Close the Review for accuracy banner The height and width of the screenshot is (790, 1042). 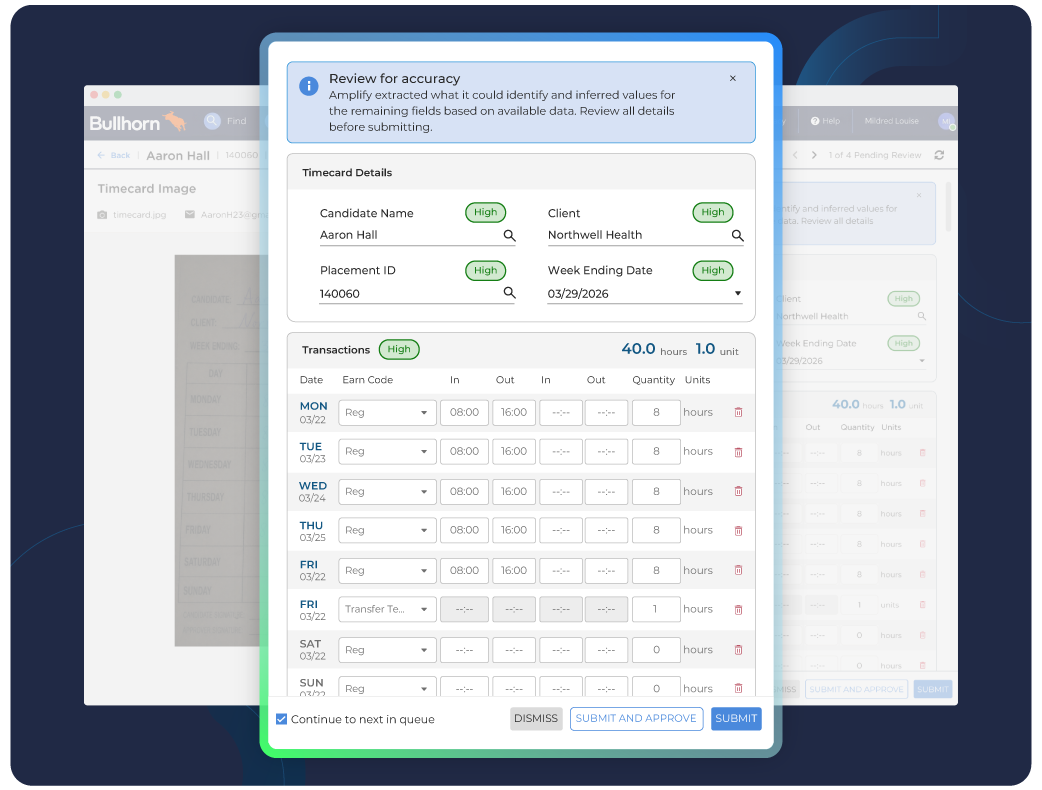click(732, 78)
